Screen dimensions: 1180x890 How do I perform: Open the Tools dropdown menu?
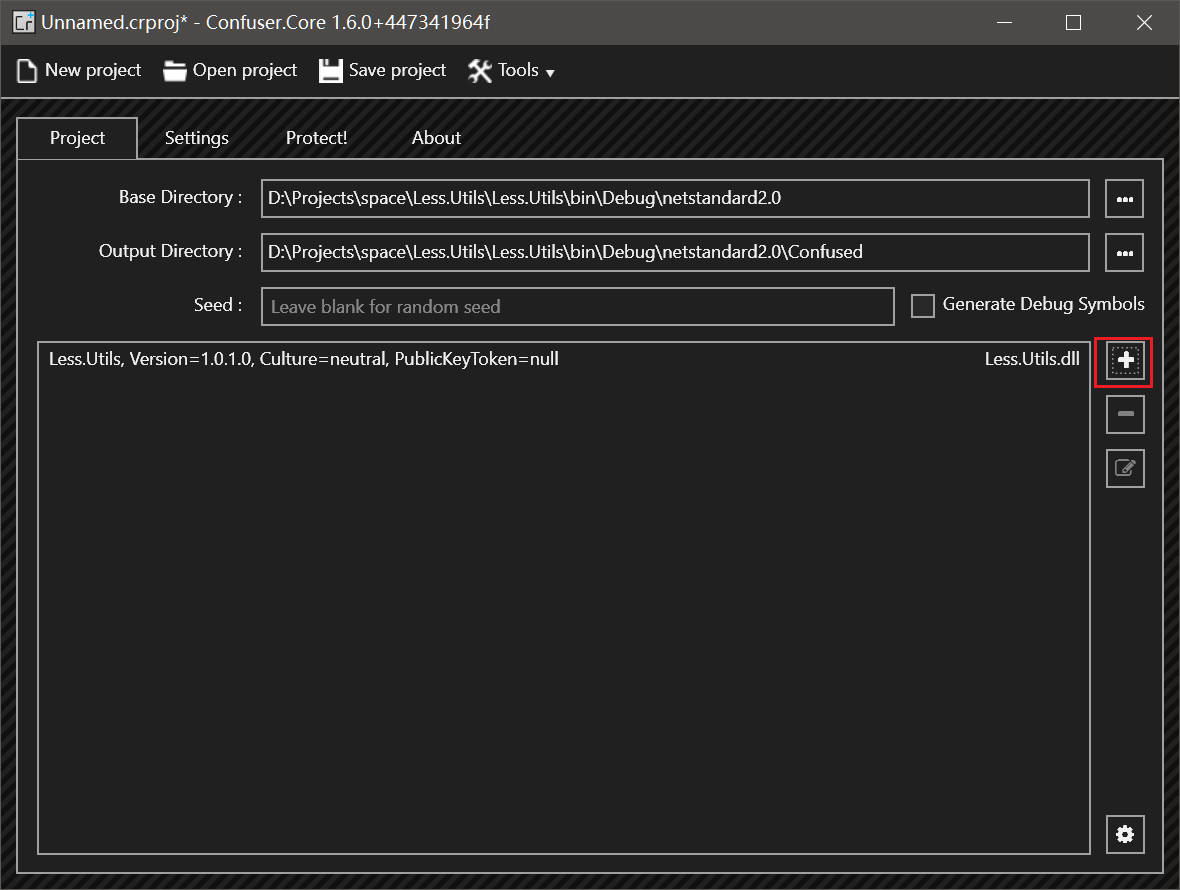(x=512, y=71)
